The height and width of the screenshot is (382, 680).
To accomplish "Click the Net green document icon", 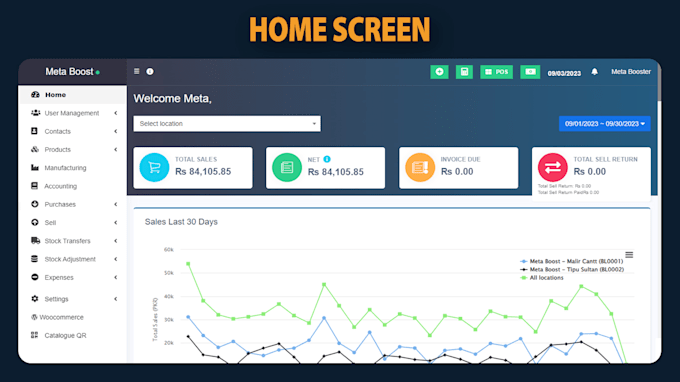I will point(287,167).
